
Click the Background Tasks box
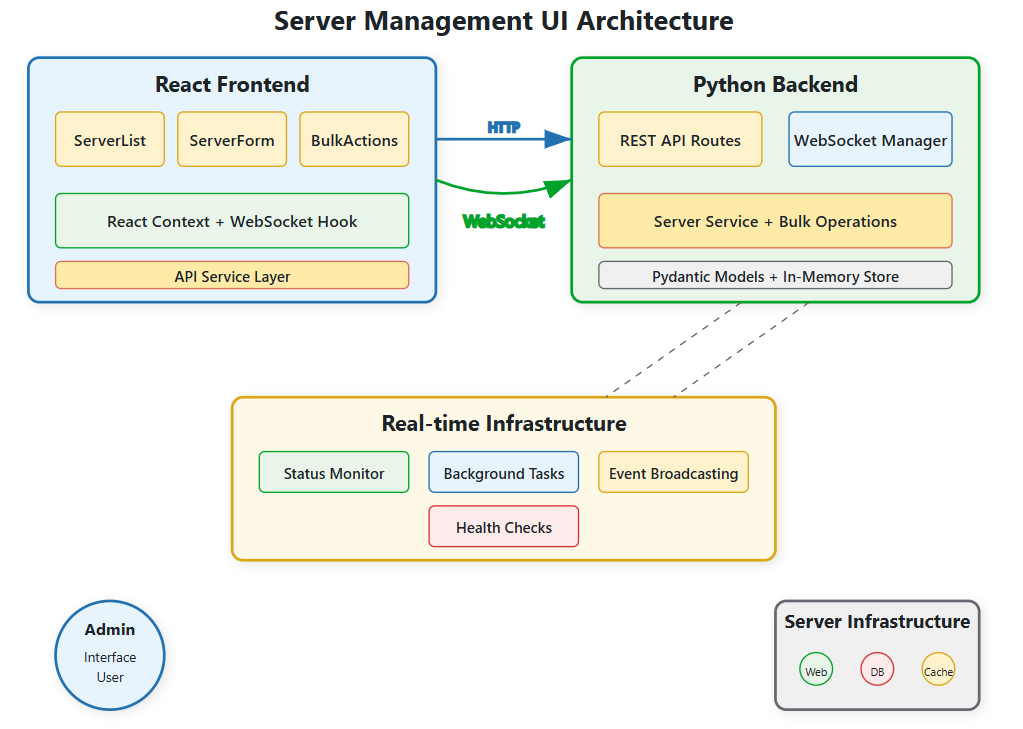504,473
